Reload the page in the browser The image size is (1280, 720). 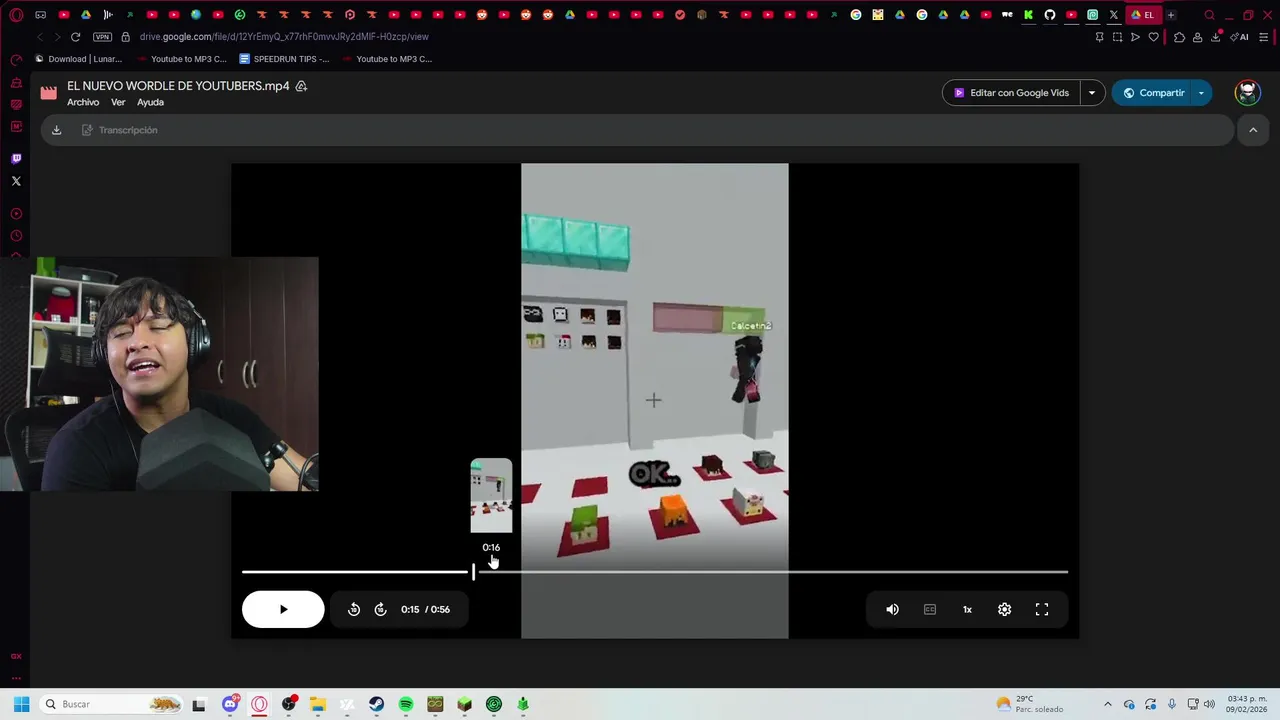pos(75,37)
